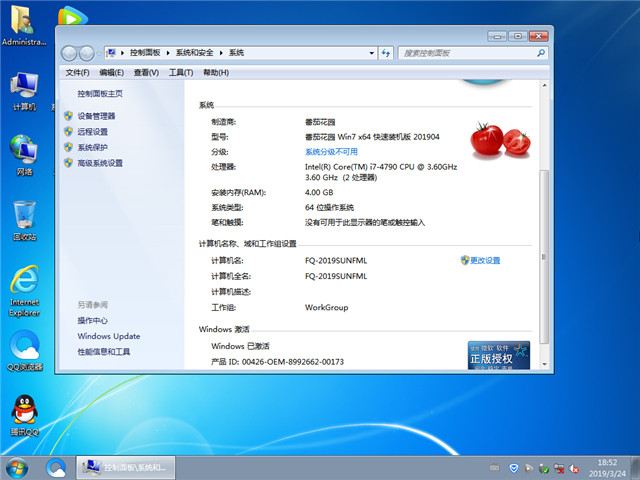Expand the arrow after 系统和安全 in breadcrumb
Image resolution: width=640 pixels, height=480 pixels.
[x=221, y=53]
